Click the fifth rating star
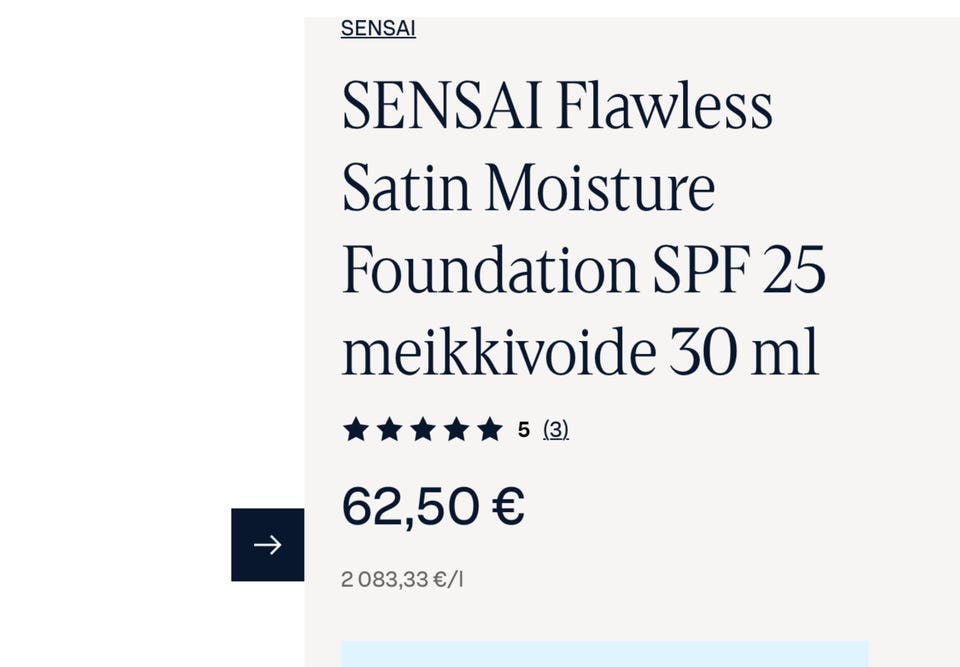The width and height of the screenshot is (960, 667). coord(489,429)
